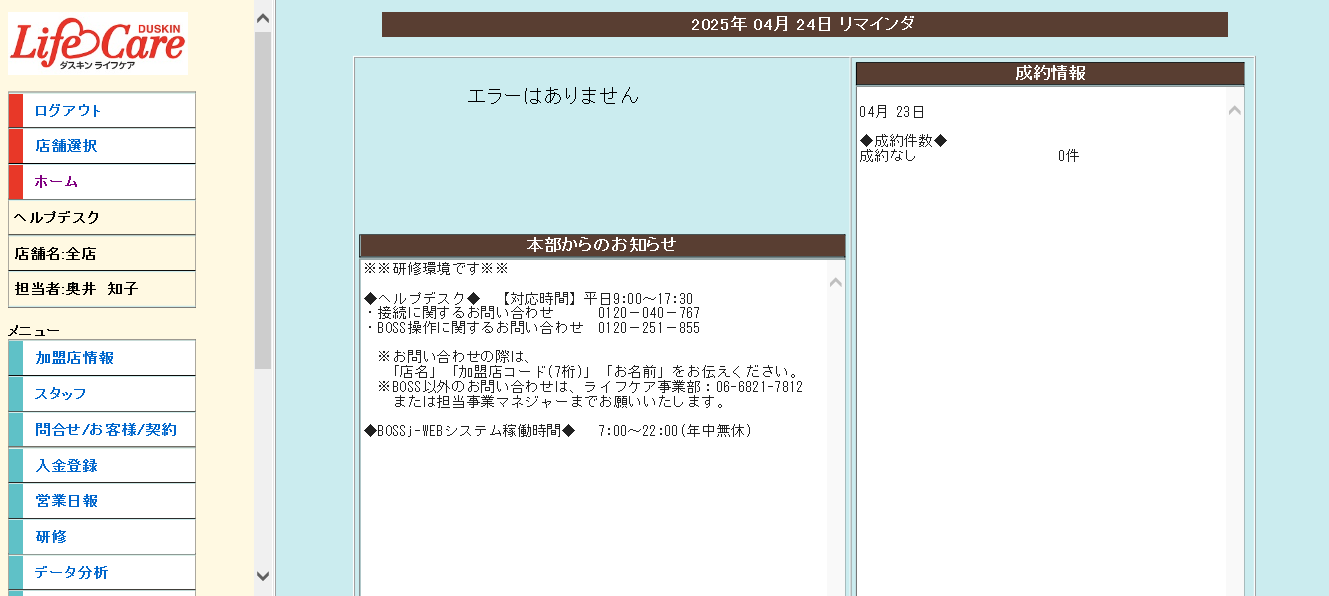This screenshot has height=596, width=1329.
Task: Open the 店舗選択 menu item
Action: point(102,146)
